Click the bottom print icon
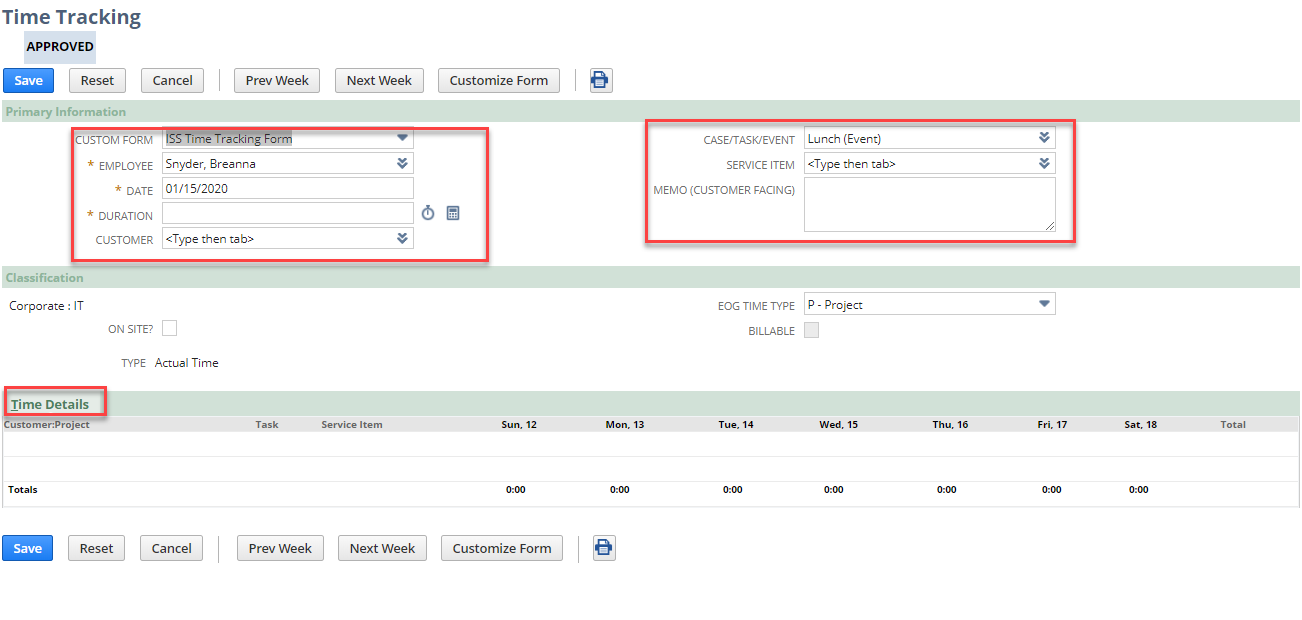 [x=604, y=548]
